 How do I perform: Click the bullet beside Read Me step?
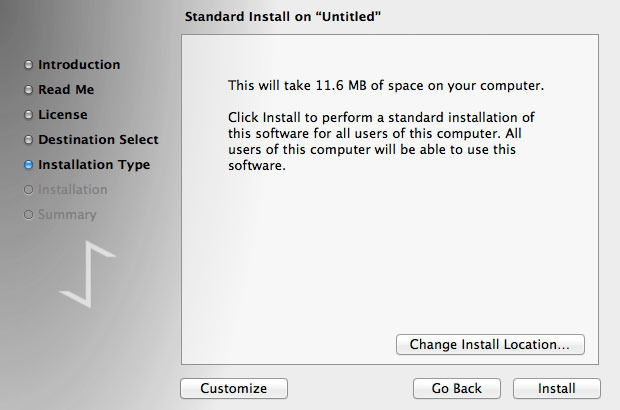tap(29, 90)
